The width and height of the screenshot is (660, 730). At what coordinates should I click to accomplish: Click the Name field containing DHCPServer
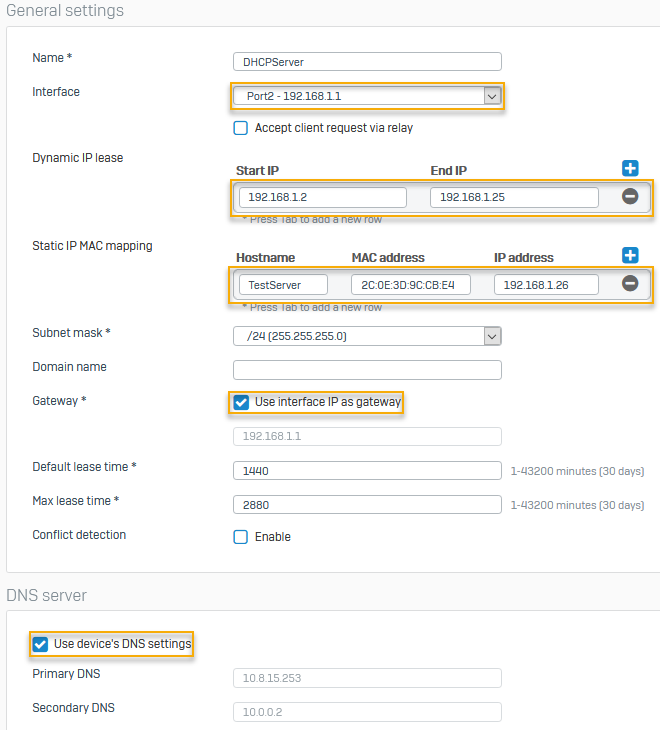(x=366, y=62)
